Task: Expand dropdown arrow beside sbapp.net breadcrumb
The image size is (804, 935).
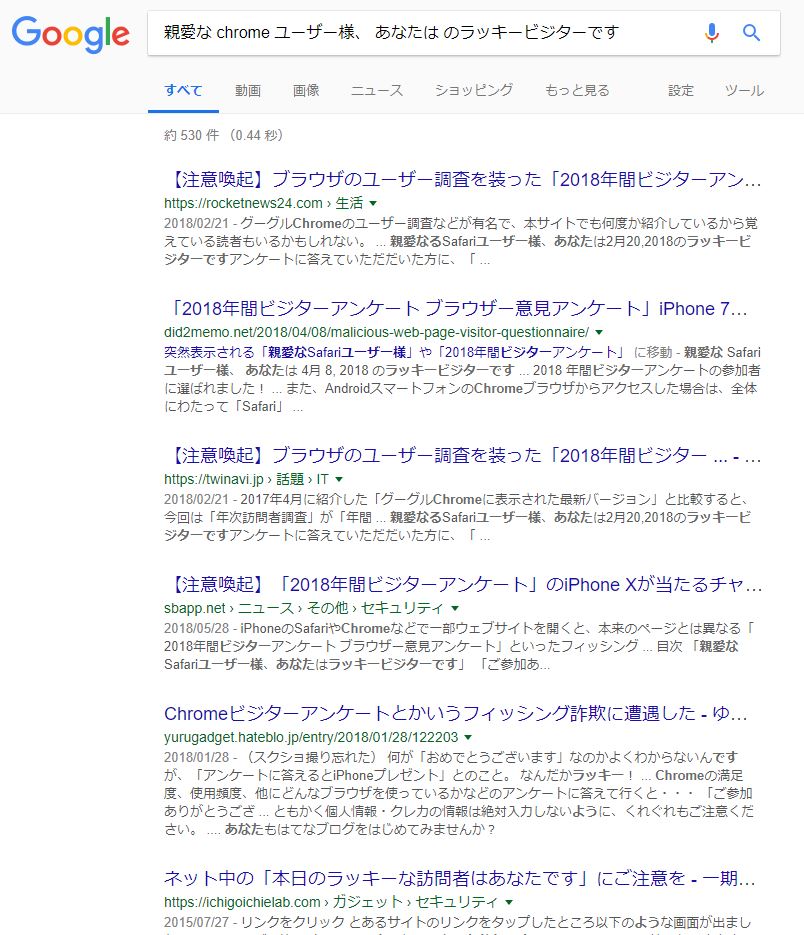Action: (x=455, y=608)
